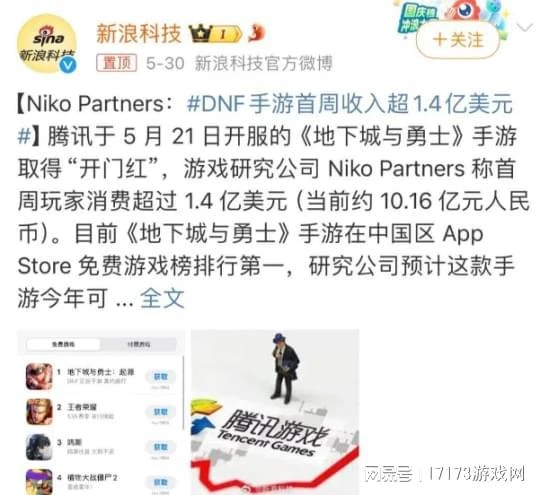Open the 新浪科技 account name
Screen dimensions: 540x495
tap(139, 33)
